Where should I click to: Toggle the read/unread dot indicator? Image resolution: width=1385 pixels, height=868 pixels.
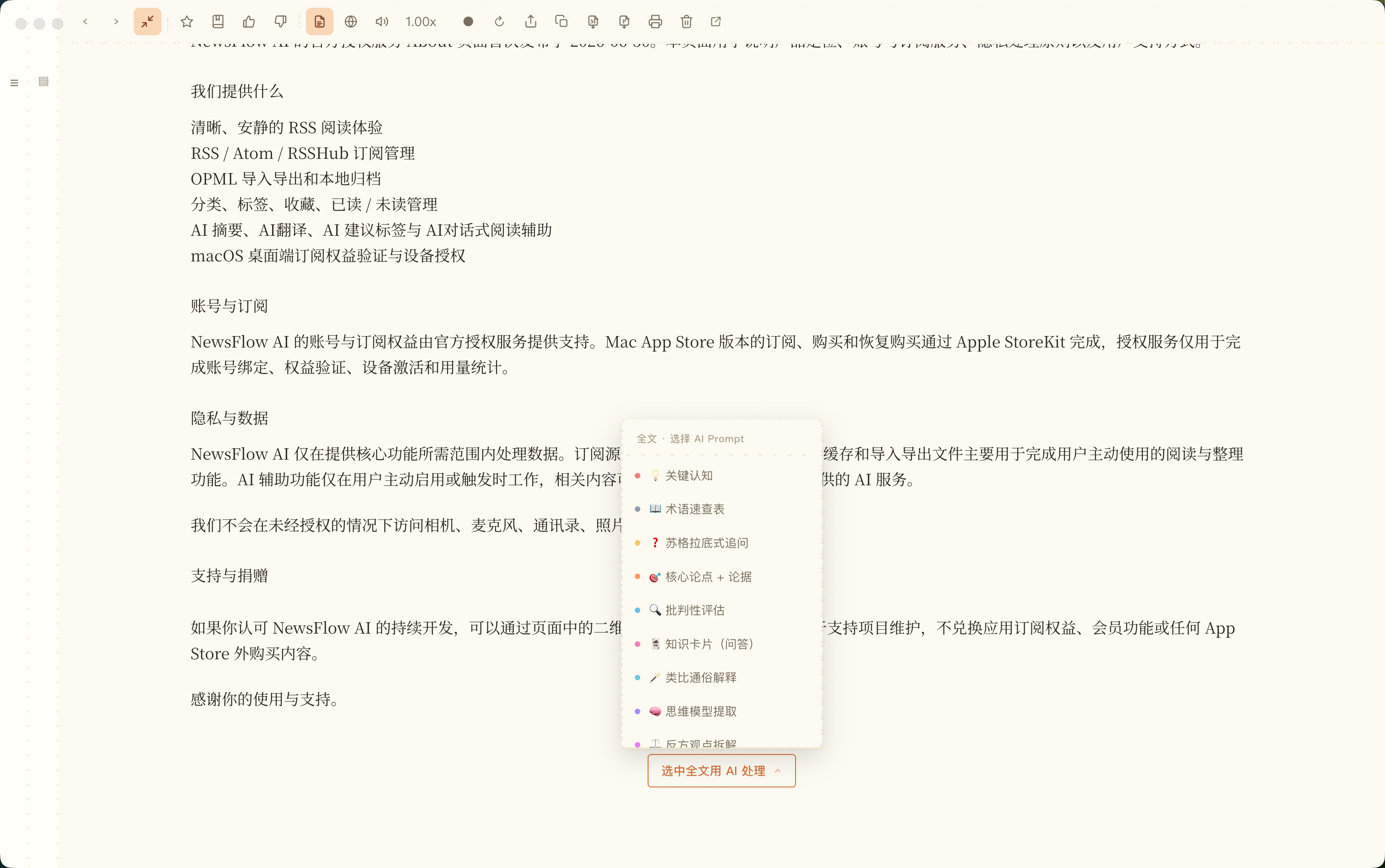click(x=469, y=22)
